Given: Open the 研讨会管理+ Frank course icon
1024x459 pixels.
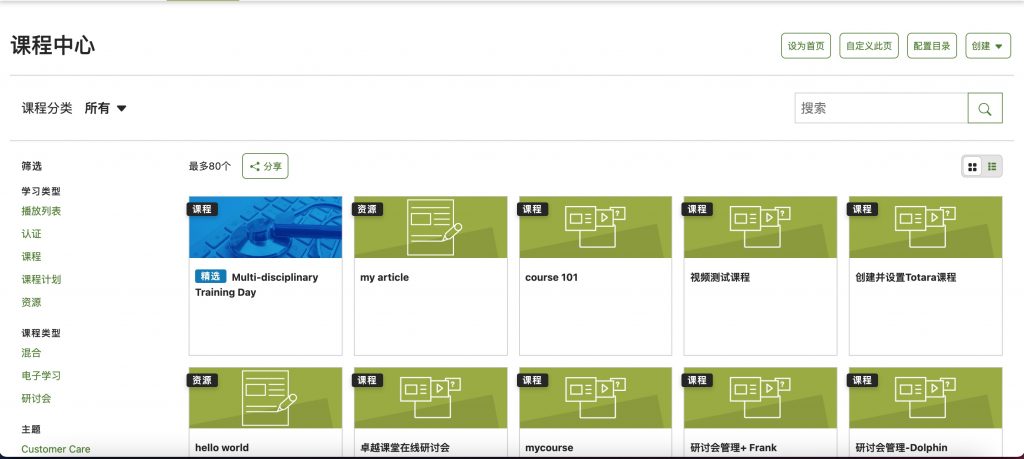Looking at the screenshot, I should pyautogui.click(x=760, y=398).
